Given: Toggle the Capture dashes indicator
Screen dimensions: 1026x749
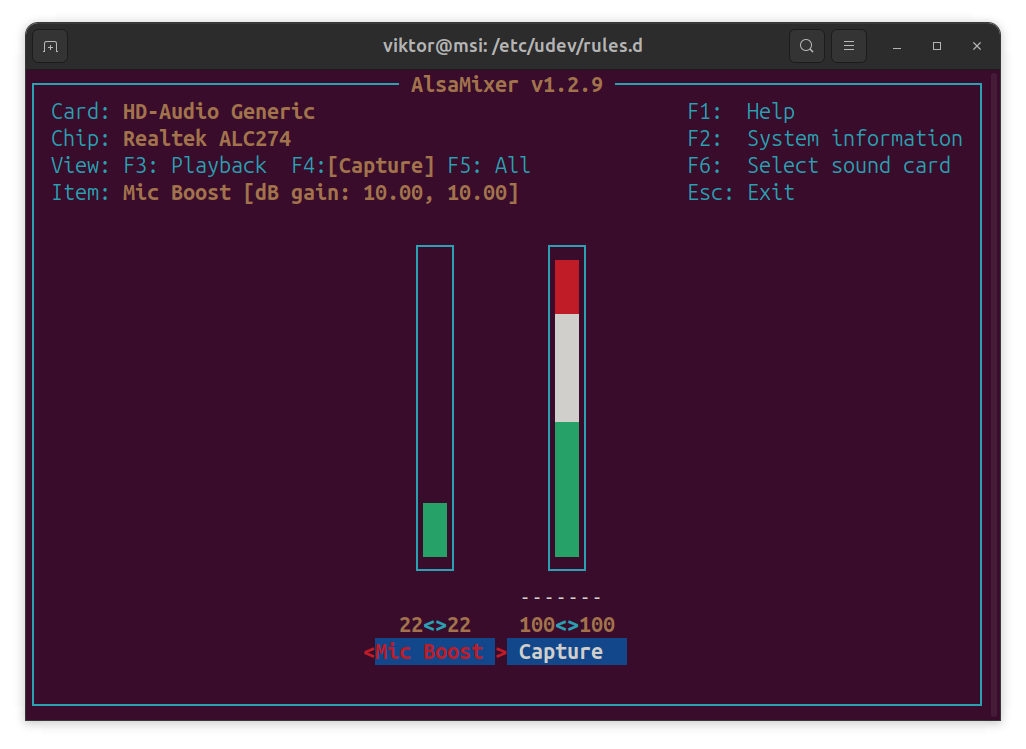Looking at the screenshot, I should [561, 598].
